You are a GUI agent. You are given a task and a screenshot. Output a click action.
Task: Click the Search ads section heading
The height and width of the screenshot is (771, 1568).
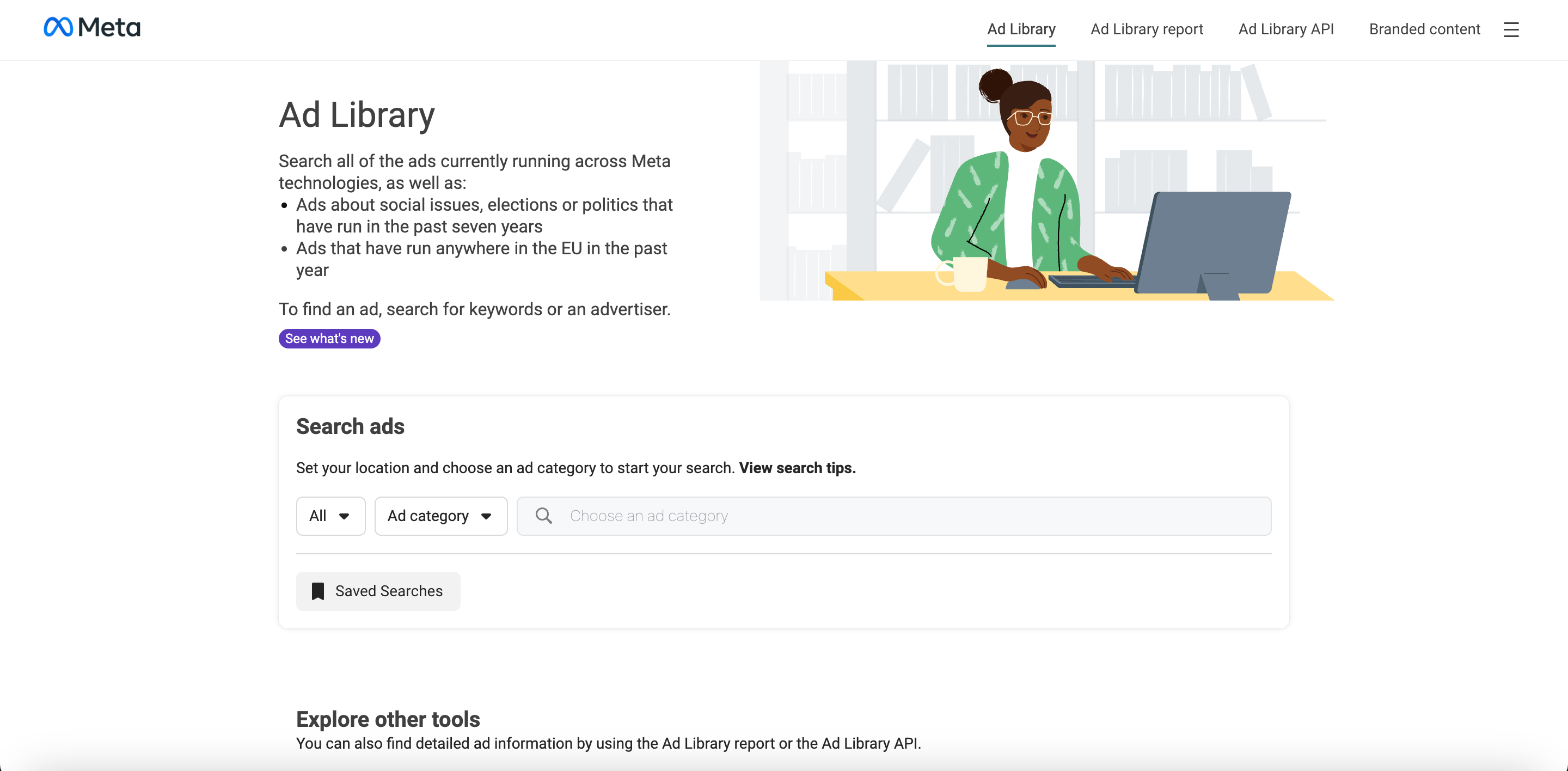coord(350,426)
